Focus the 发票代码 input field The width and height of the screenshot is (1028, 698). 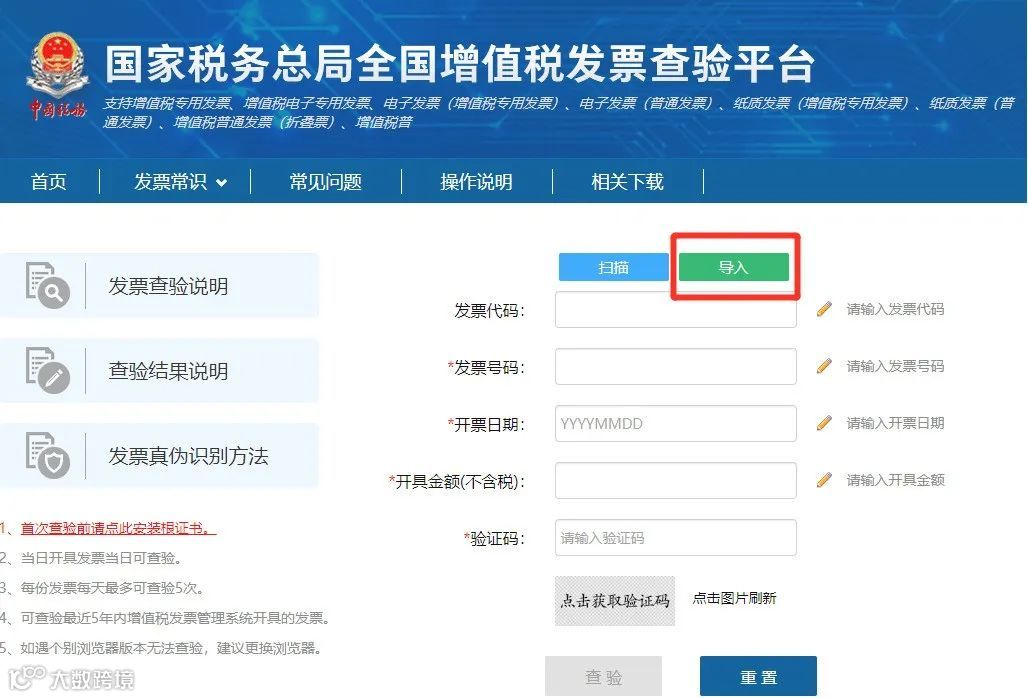coord(676,309)
